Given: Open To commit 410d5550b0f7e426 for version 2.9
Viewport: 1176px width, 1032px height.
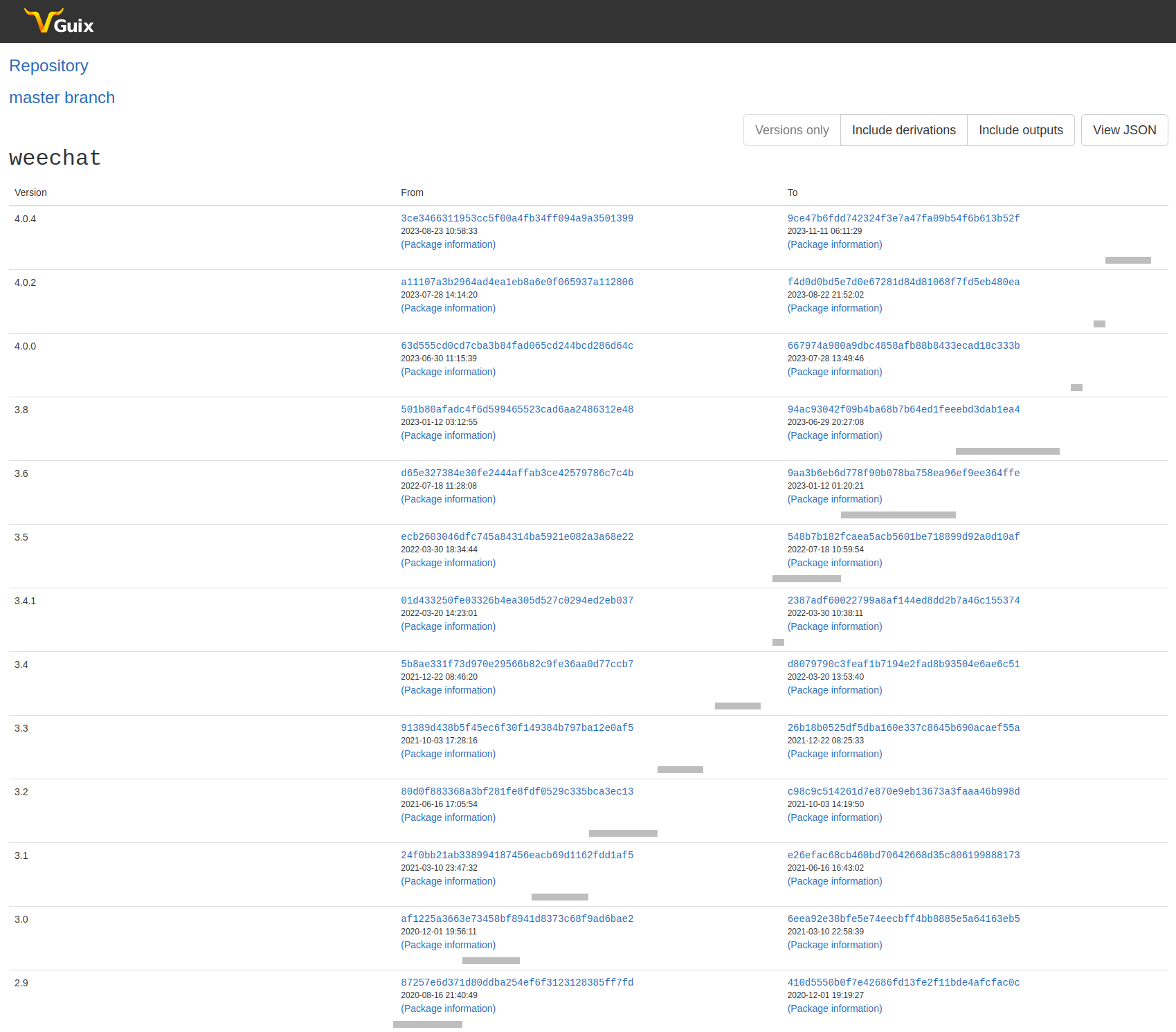Looking at the screenshot, I should pyautogui.click(x=903, y=982).
